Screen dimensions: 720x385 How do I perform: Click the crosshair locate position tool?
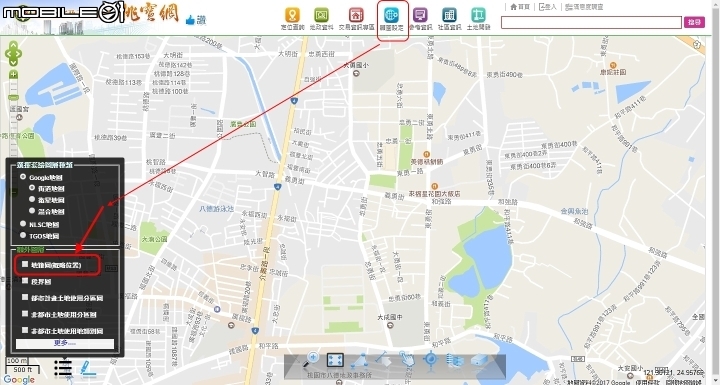click(x=431, y=360)
